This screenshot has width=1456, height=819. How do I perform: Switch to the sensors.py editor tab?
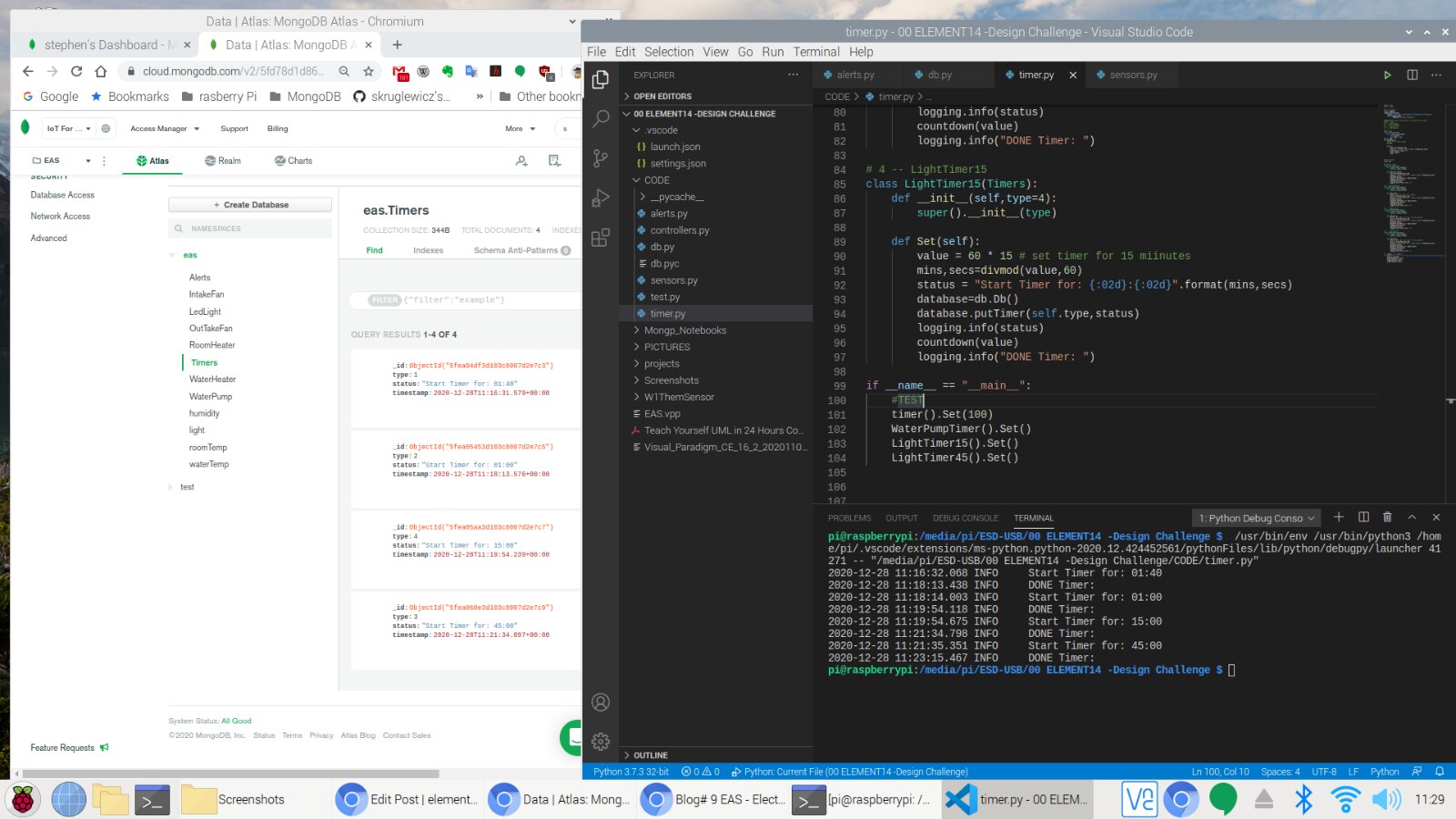1132,75
